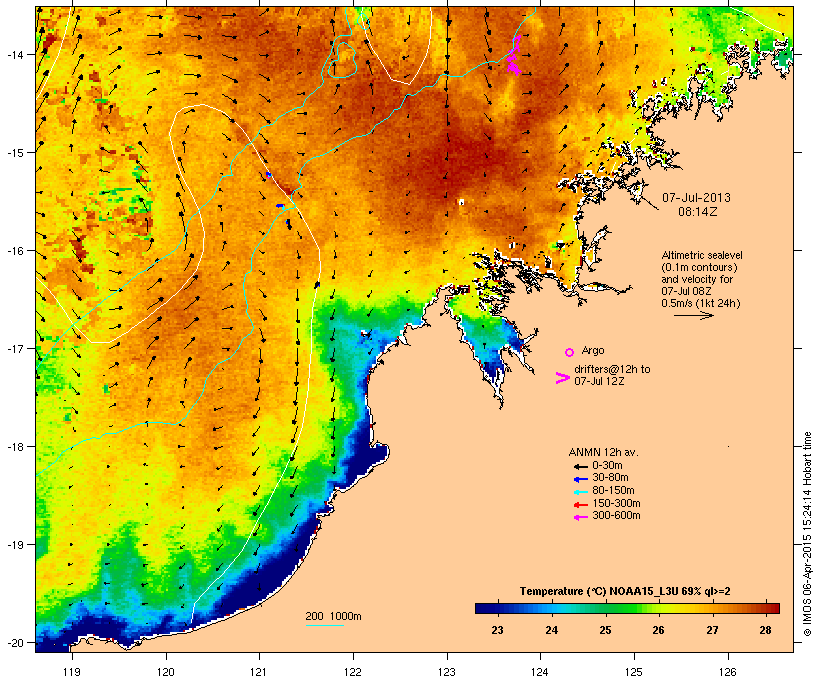Viewport: 820px width, 680px height.
Task: Click the magenta drifters arrowhead legend symbol
Action: tap(562, 378)
